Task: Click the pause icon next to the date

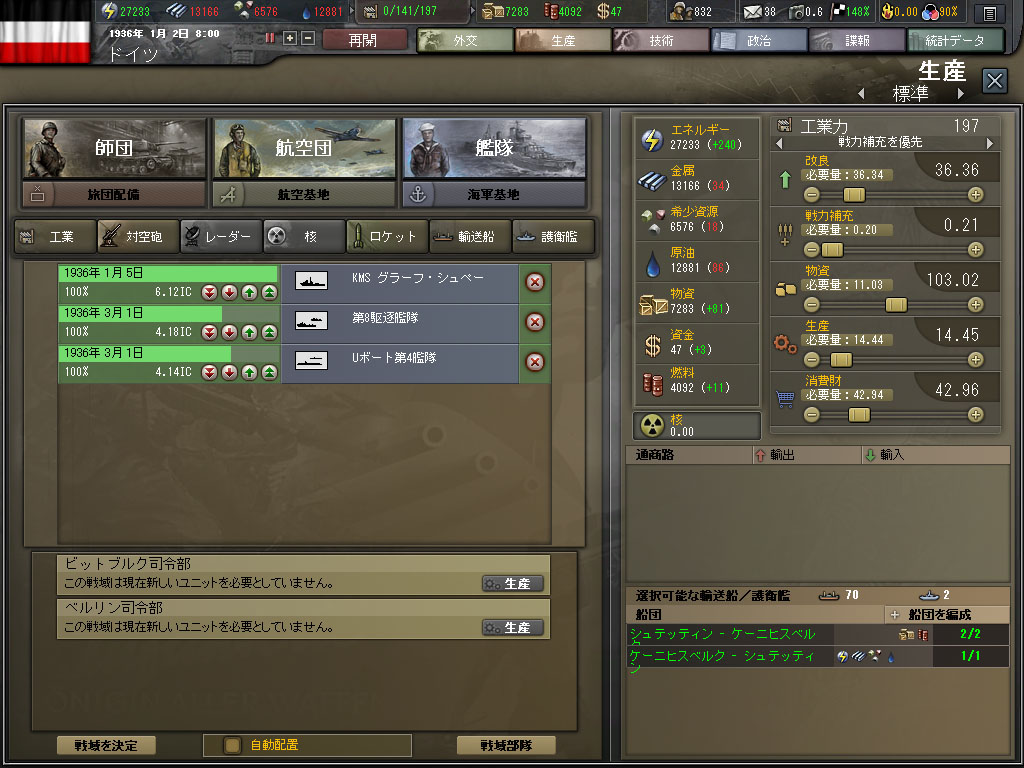Action: (270, 38)
